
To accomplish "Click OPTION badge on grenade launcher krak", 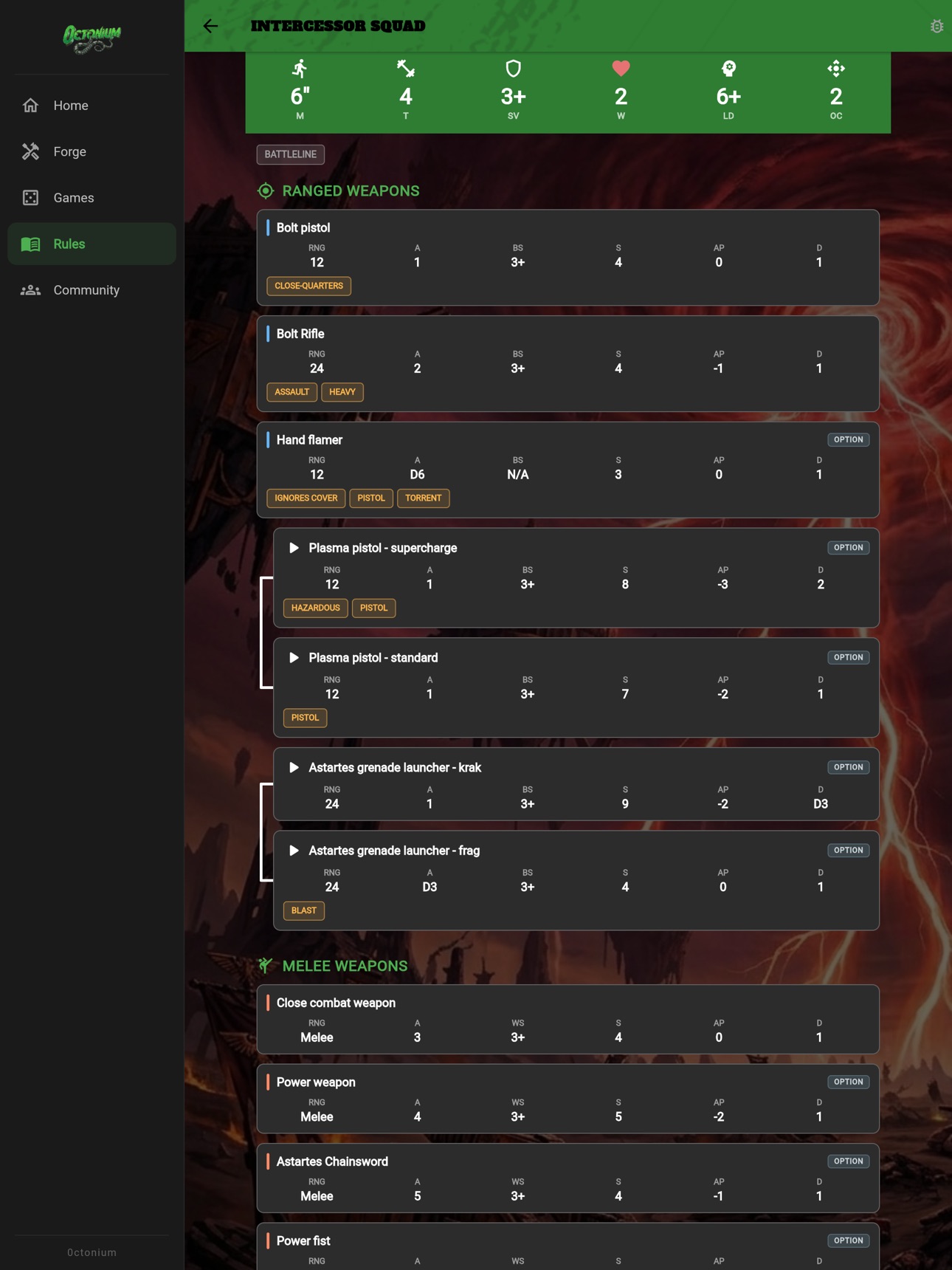I will coord(849,767).
